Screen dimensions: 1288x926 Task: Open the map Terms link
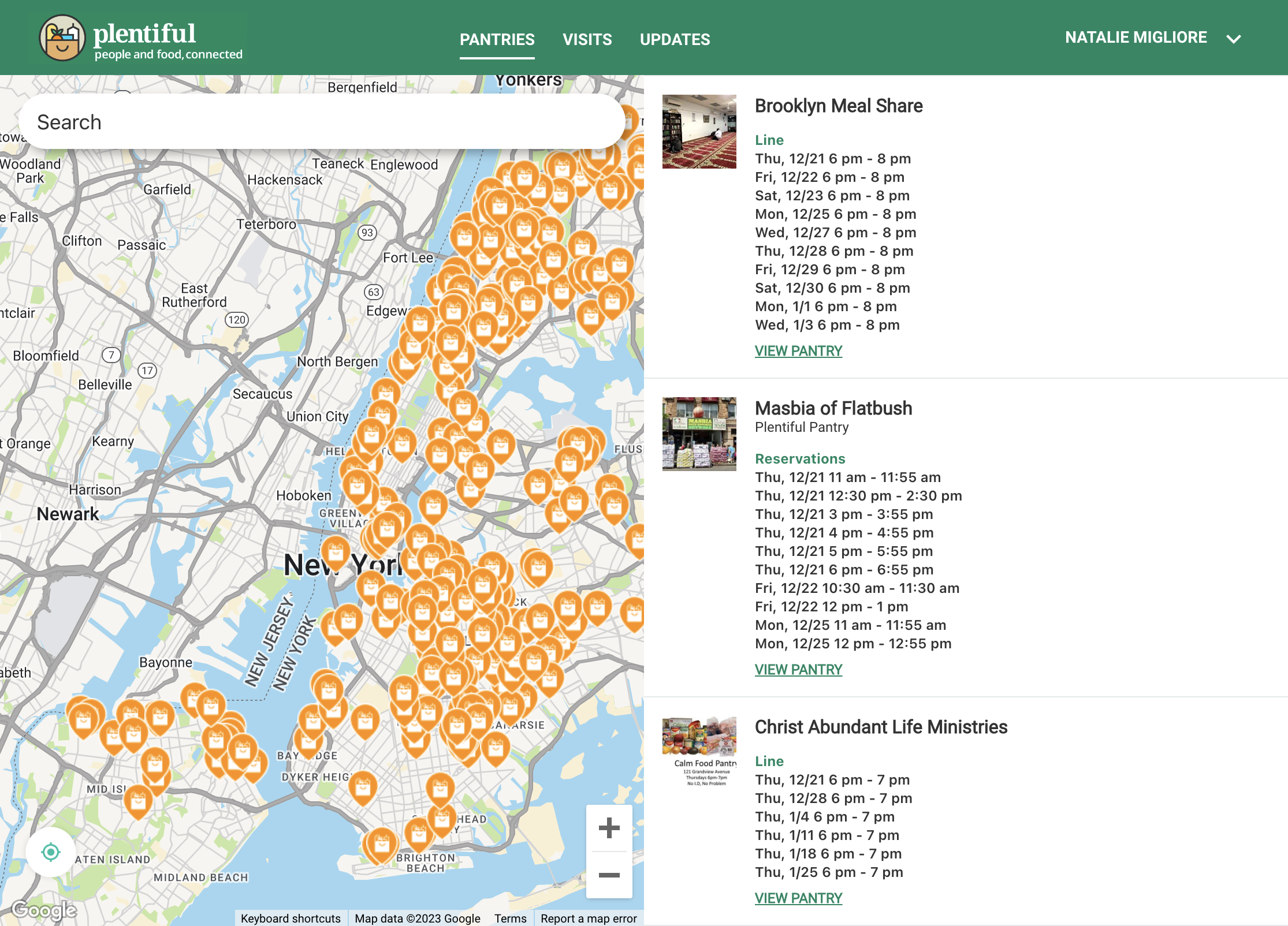[x=510, y=918]
